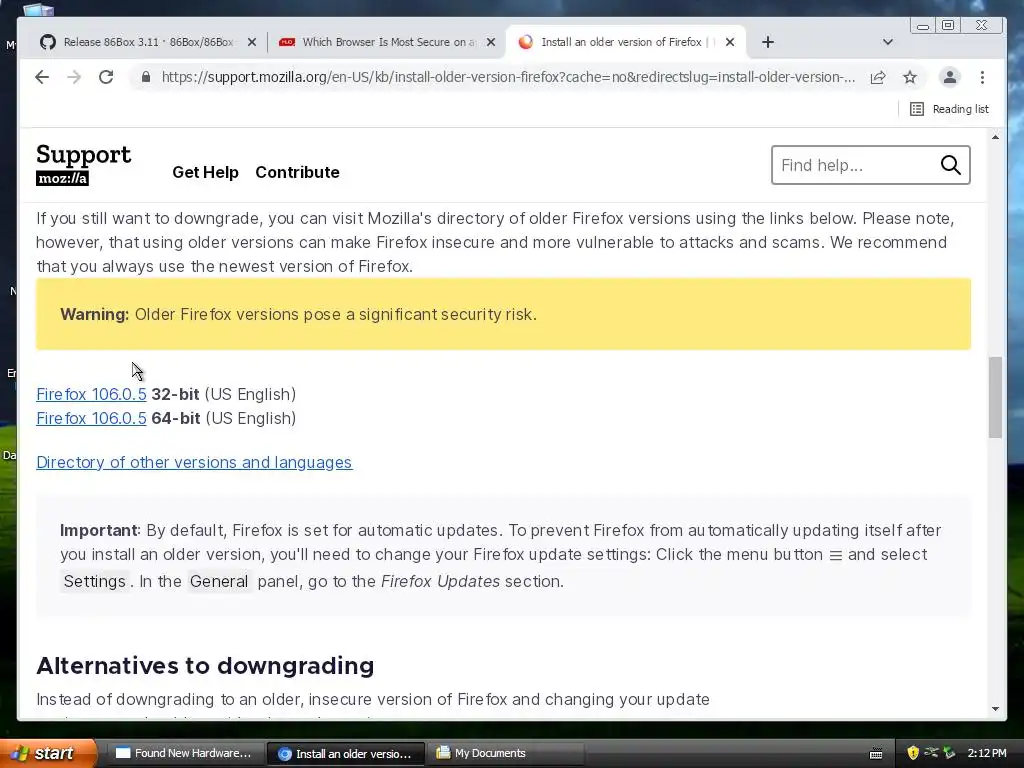The width and height of the screenshot is (1024, 768).
Task: Switch to Found New Hardware taskbar window
Action: coord(184,753)
